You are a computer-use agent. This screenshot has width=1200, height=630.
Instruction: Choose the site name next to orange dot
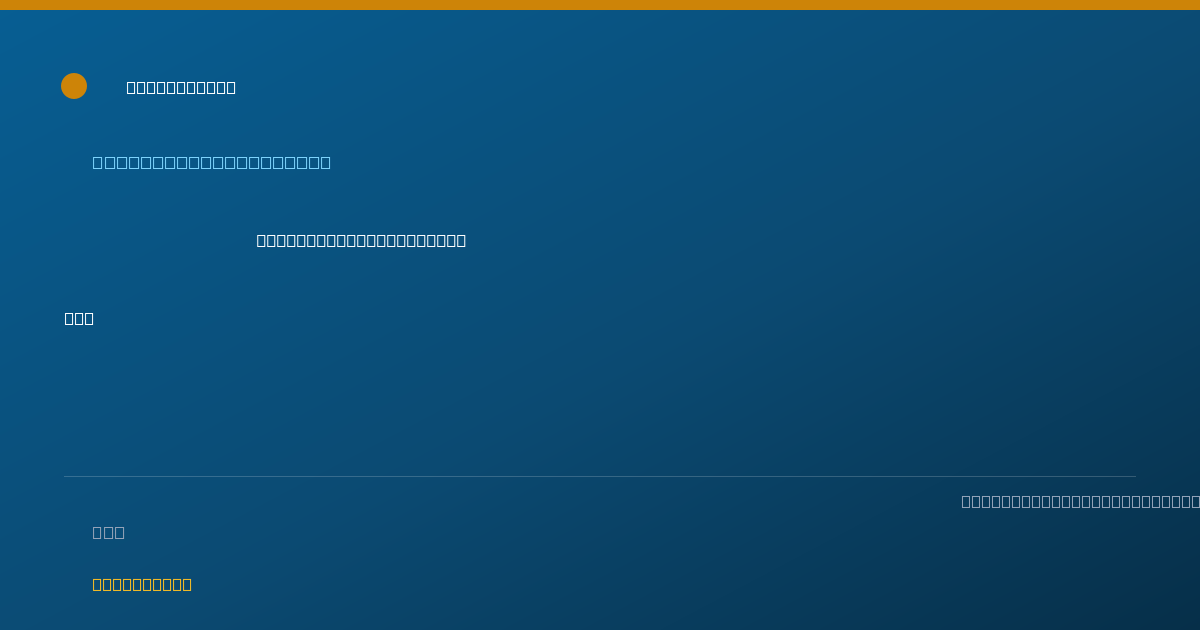click(181, 87)
